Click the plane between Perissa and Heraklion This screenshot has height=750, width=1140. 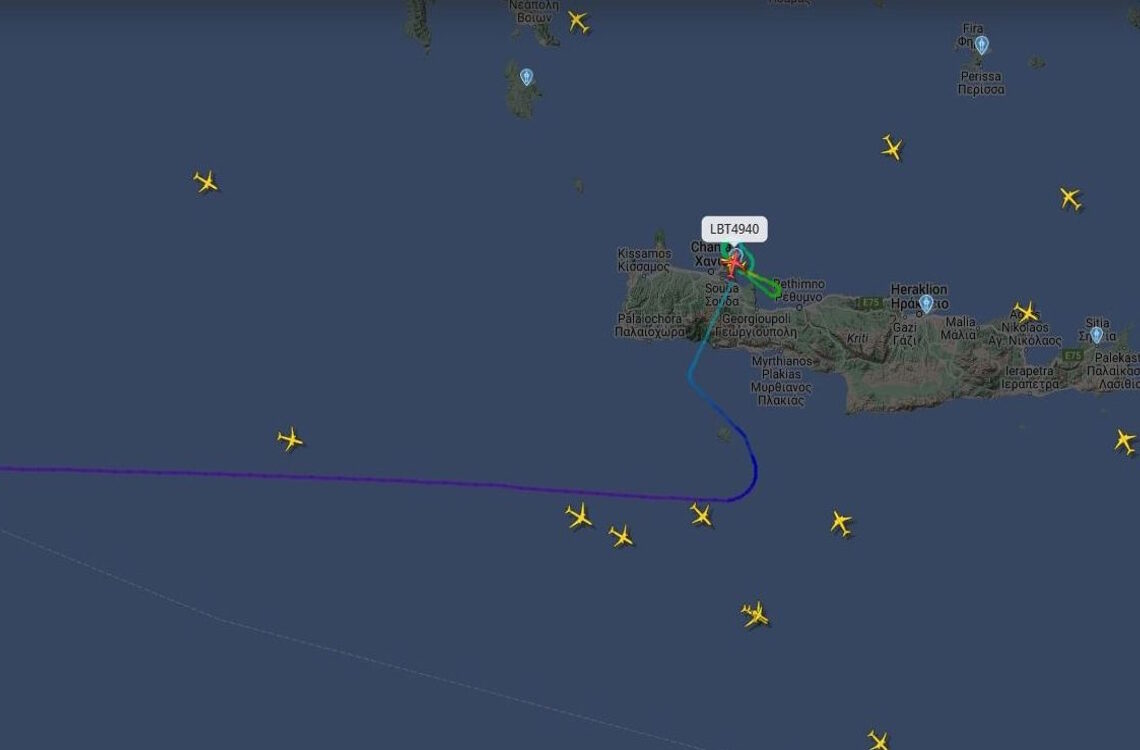pos(892,148)
